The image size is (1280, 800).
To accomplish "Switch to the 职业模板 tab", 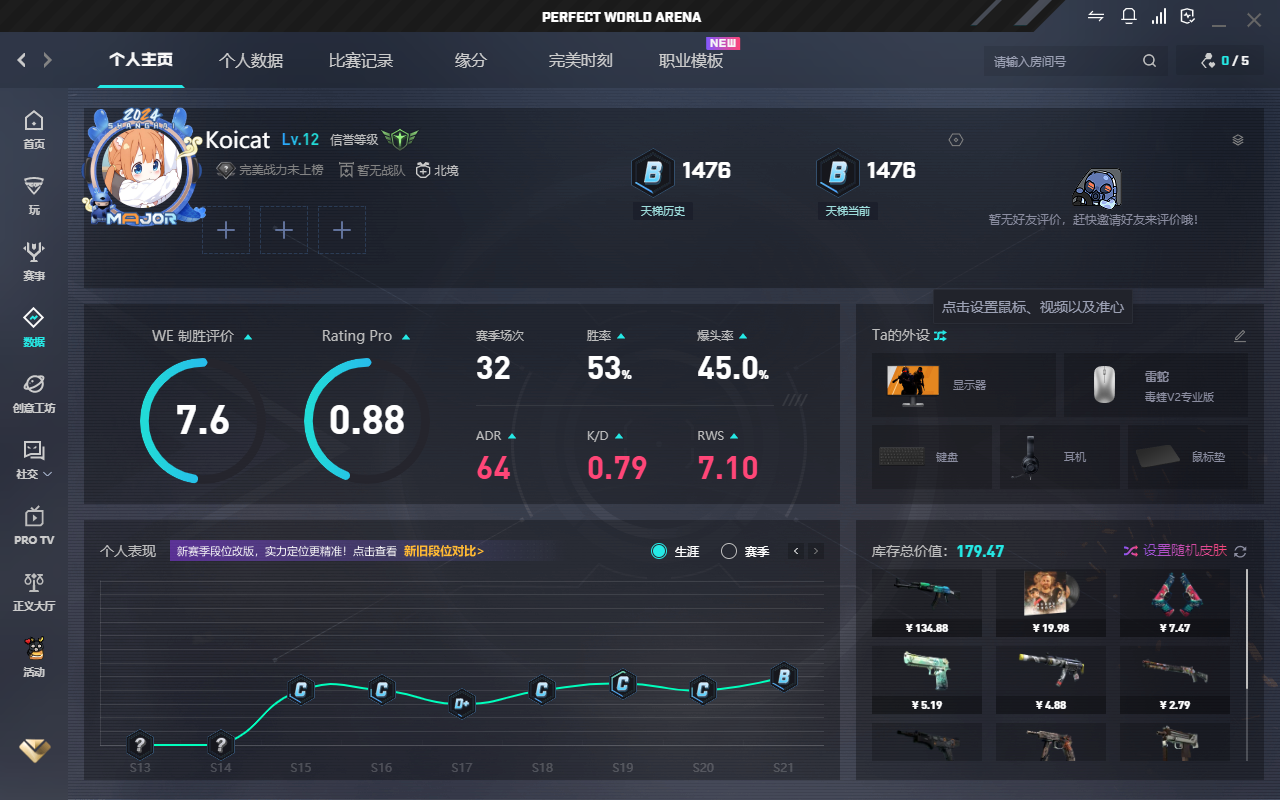I will [691, 61].
